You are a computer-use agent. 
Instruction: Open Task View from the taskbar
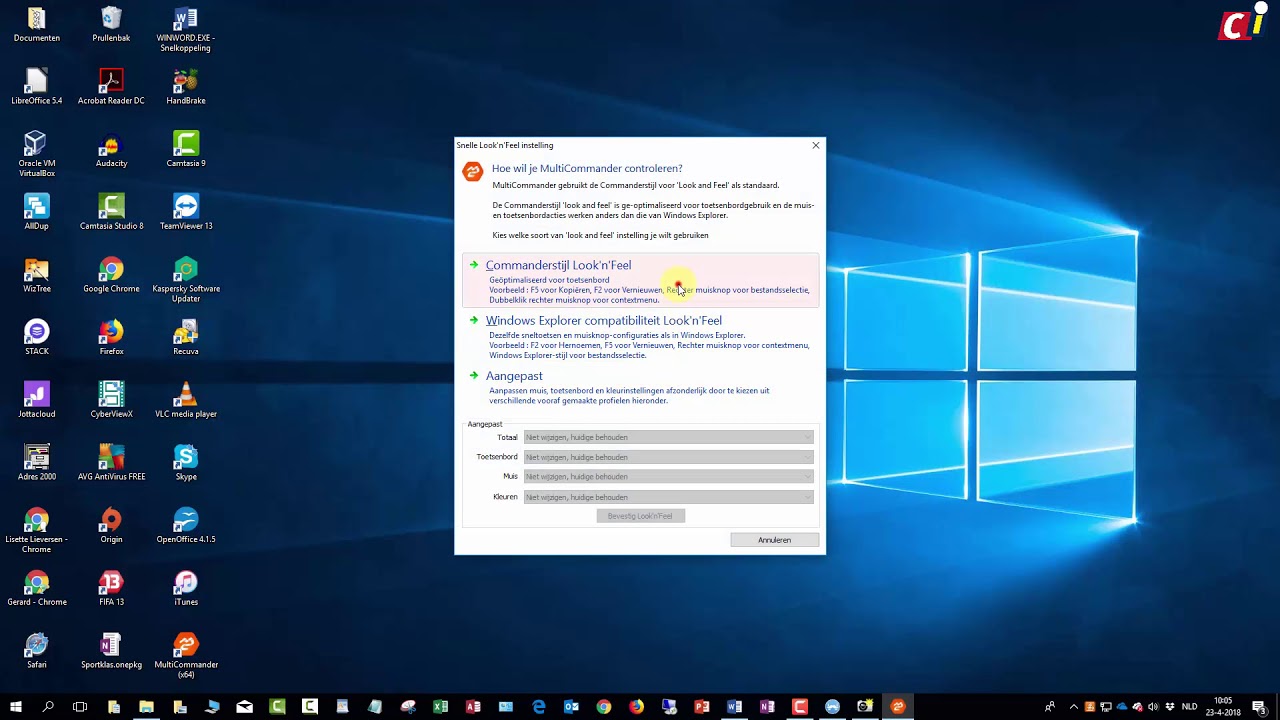point(80,707)
